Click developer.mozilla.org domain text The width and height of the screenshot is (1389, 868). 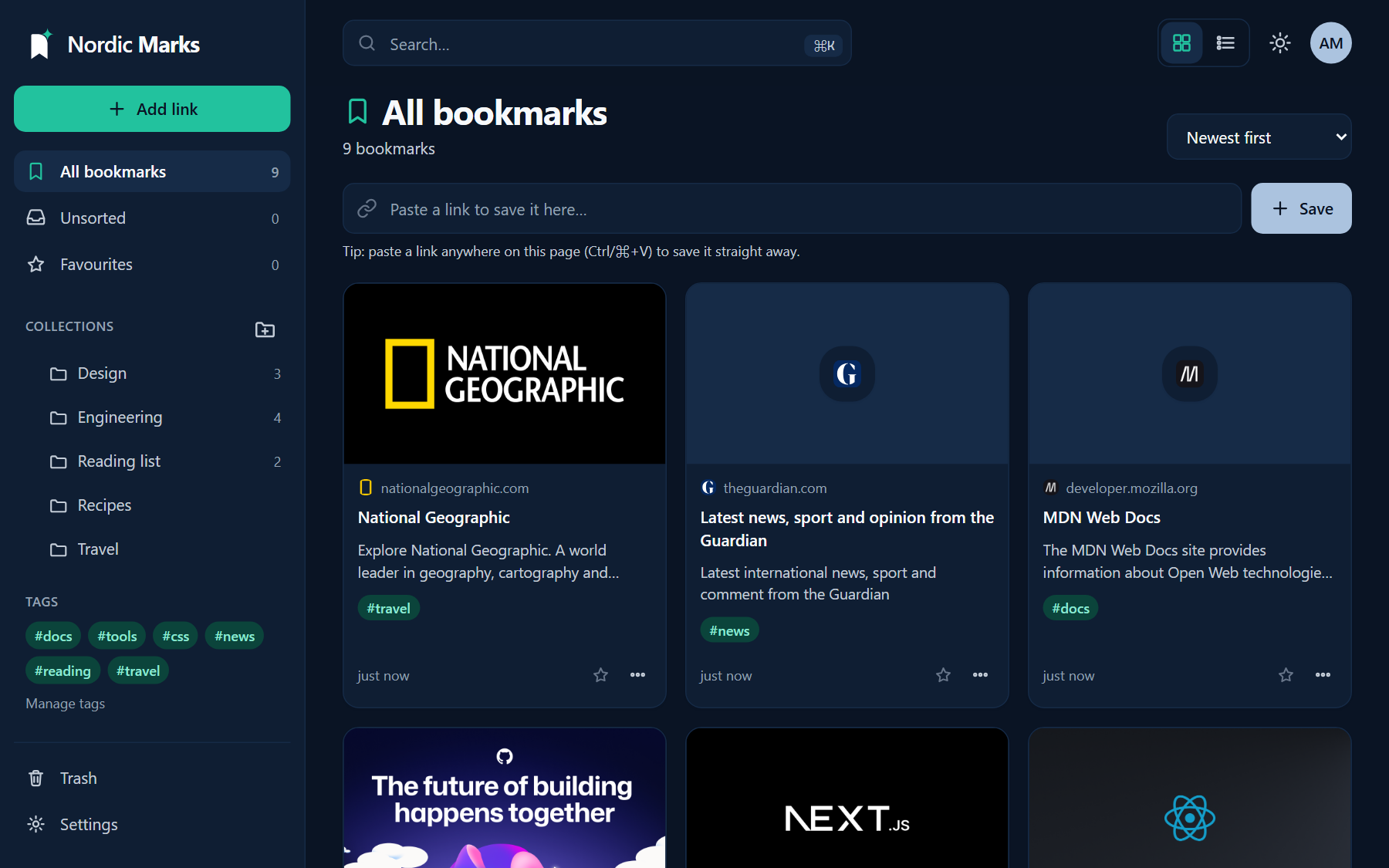[1131, 488]
